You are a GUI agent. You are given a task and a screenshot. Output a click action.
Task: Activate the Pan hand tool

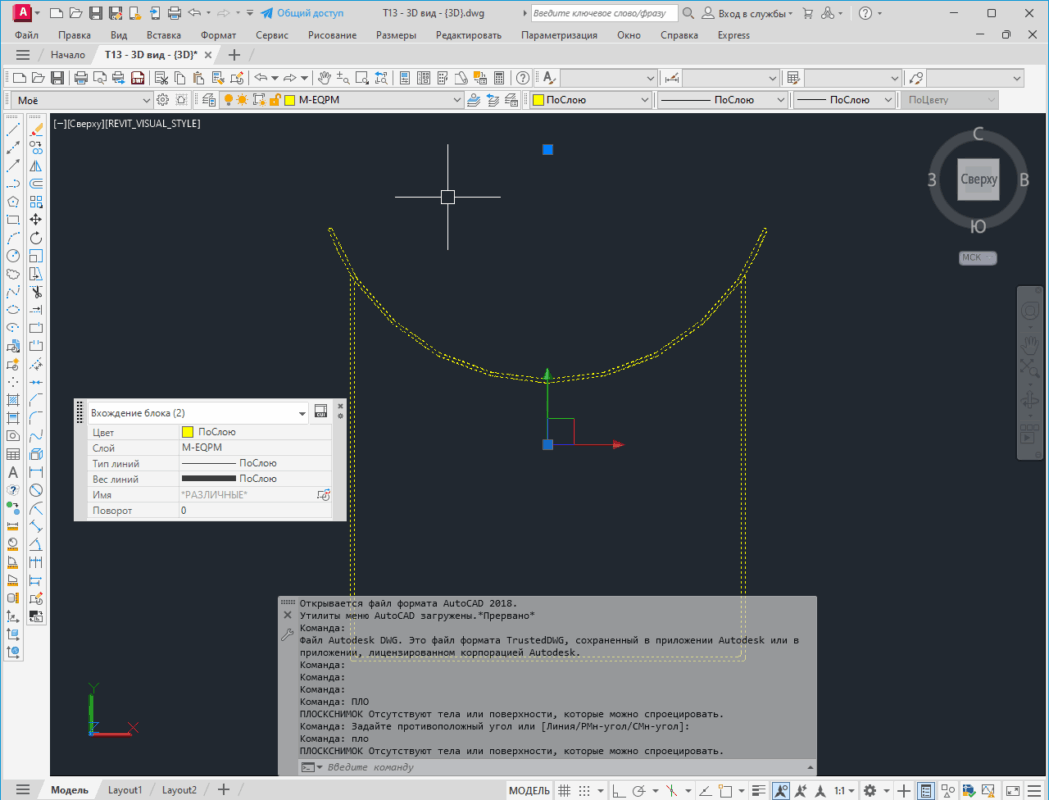click(324, 78)
